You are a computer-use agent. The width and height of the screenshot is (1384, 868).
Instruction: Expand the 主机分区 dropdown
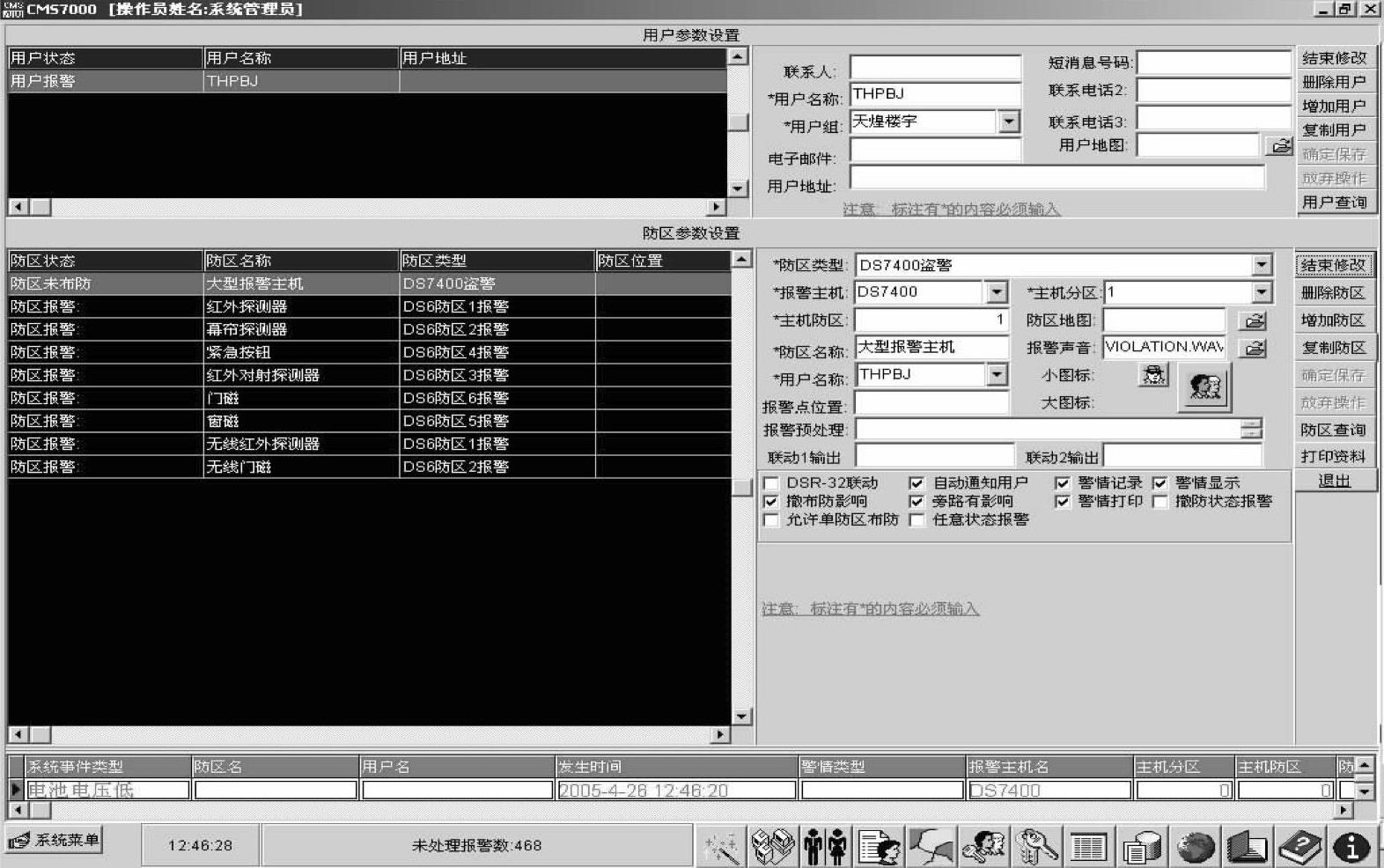[x=1262, y=292]
